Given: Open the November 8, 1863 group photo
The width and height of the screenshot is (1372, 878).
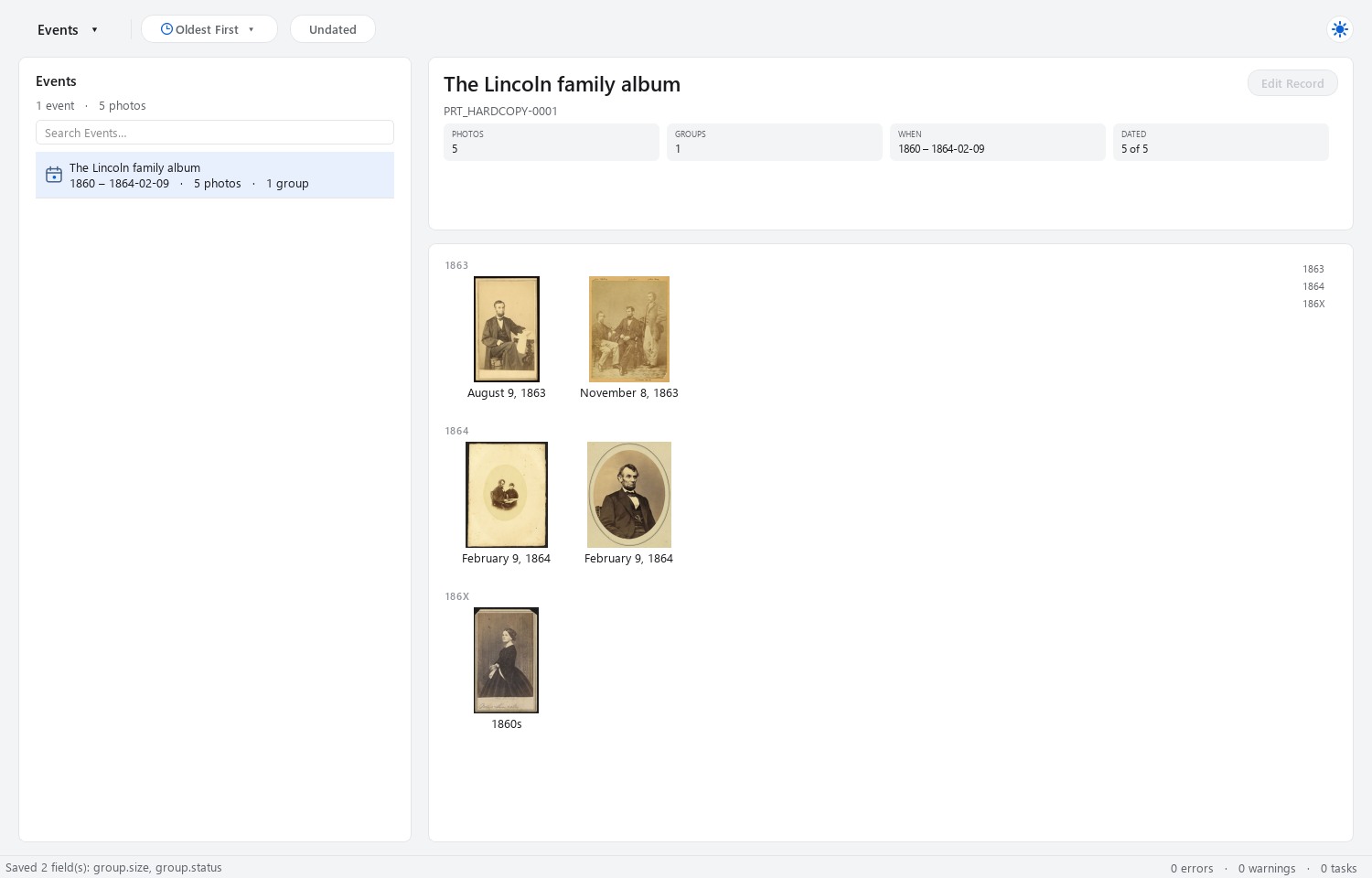Looking at the screenshot, I should (629, 329).
